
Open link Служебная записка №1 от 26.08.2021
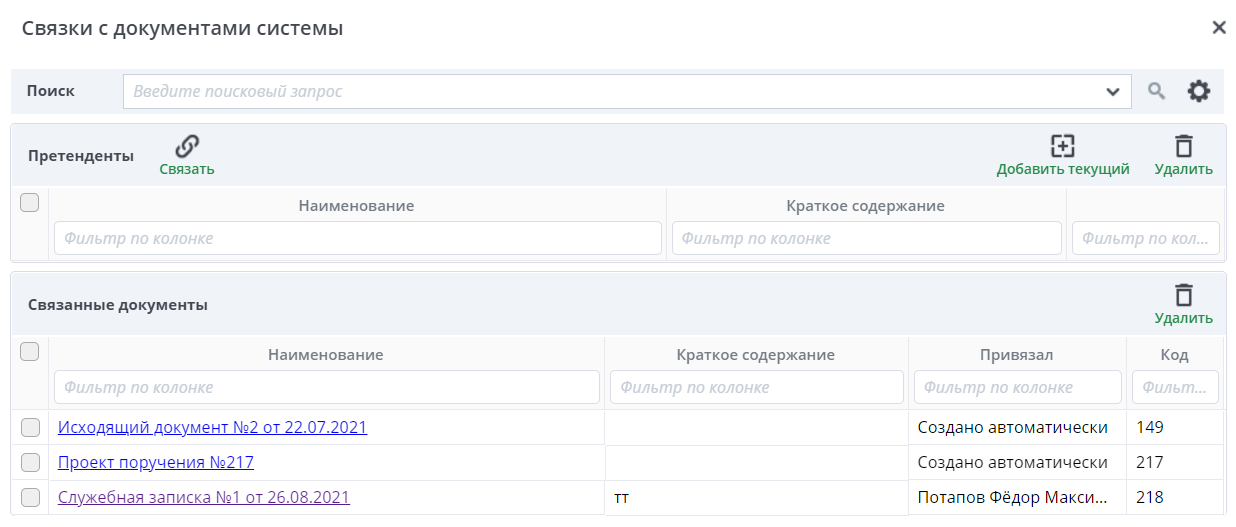pos(204,497)
